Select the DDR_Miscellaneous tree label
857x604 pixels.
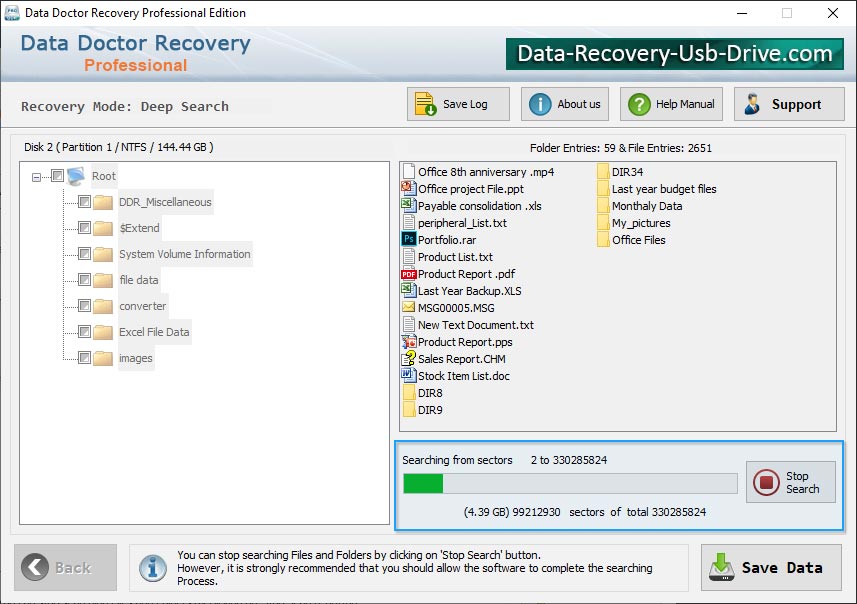(165, 202)
